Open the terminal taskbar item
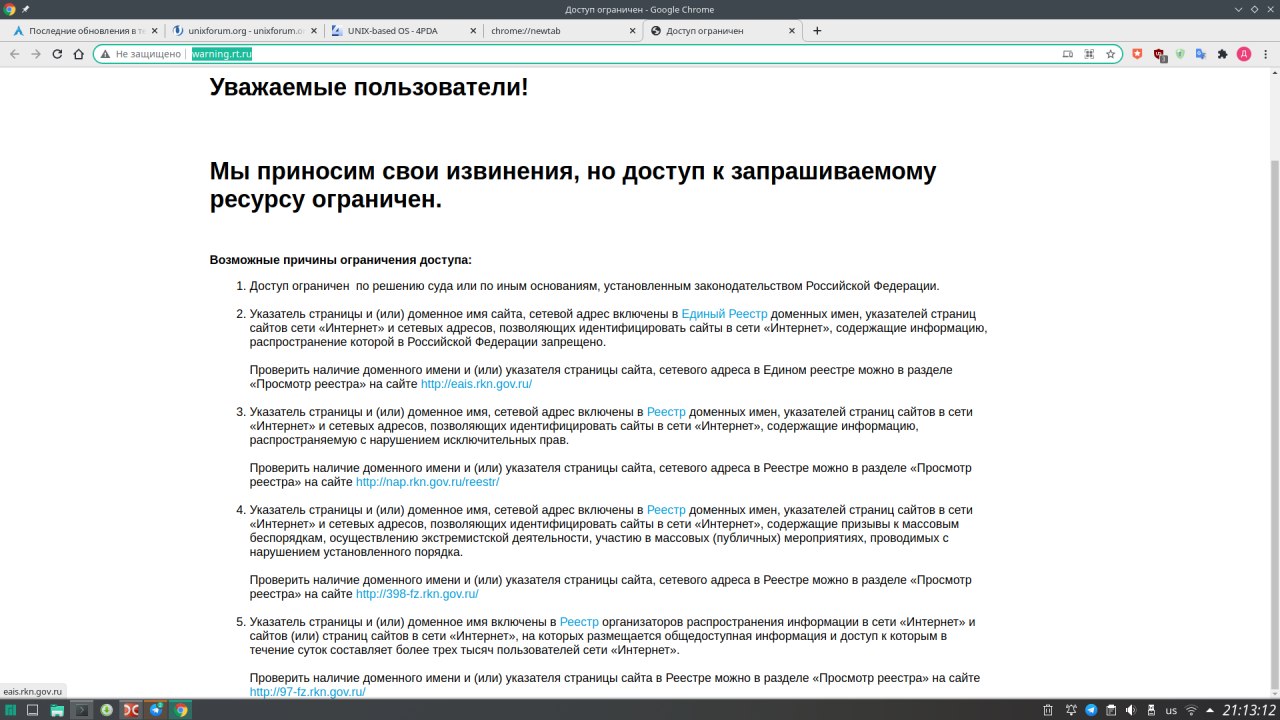The image size is (1280, 720). [x=82, y=710]
